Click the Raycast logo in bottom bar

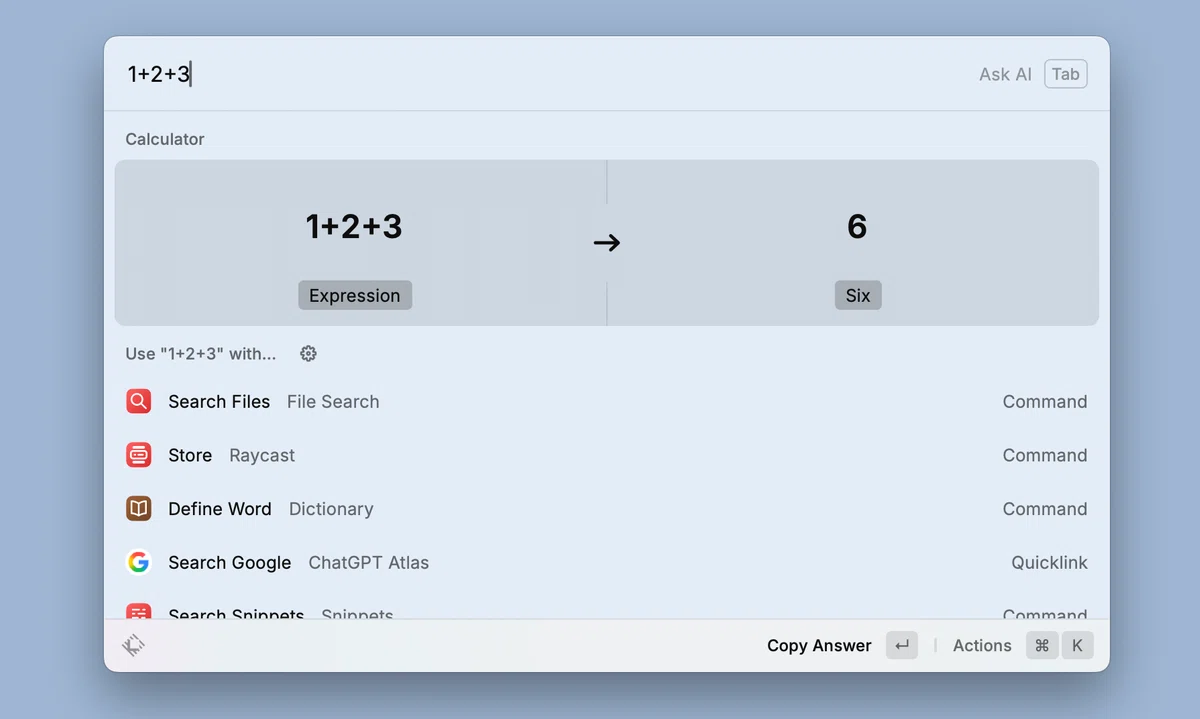click(x=133, y=646)
